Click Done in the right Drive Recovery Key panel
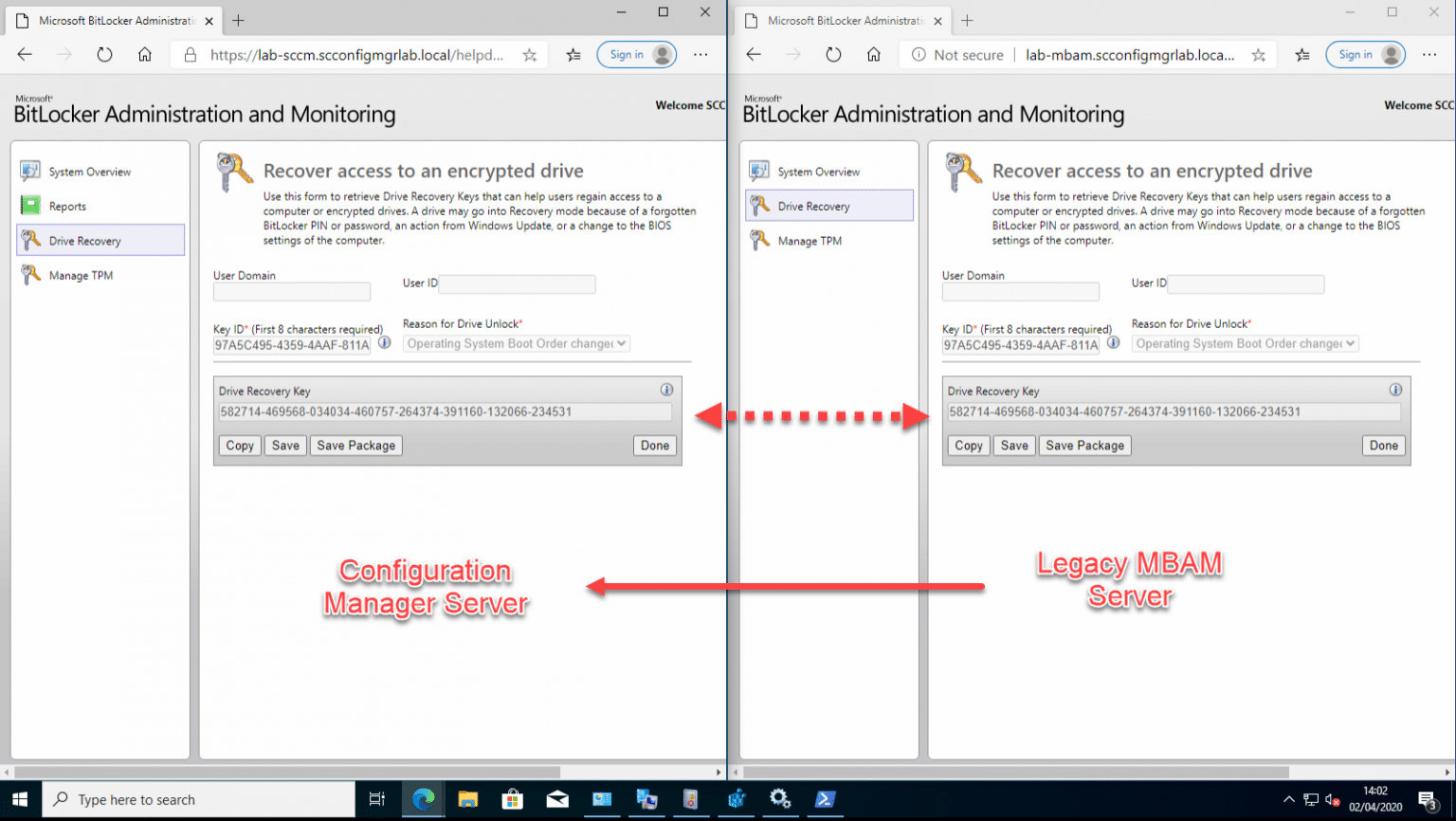Viewport: 1456px width, 821px height. click(x=1383, y=445)
